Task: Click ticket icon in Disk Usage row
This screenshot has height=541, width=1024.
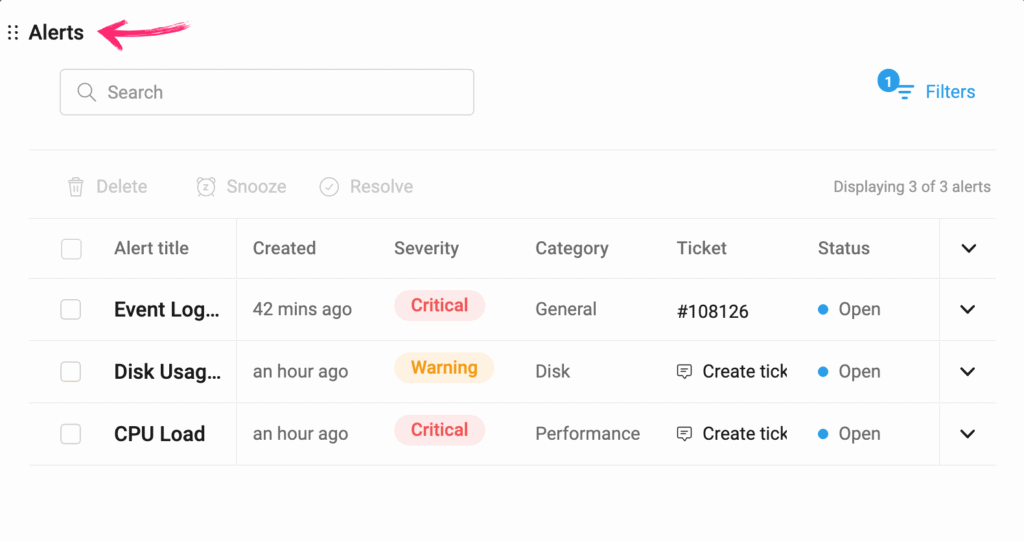Action: click(685, 372)
